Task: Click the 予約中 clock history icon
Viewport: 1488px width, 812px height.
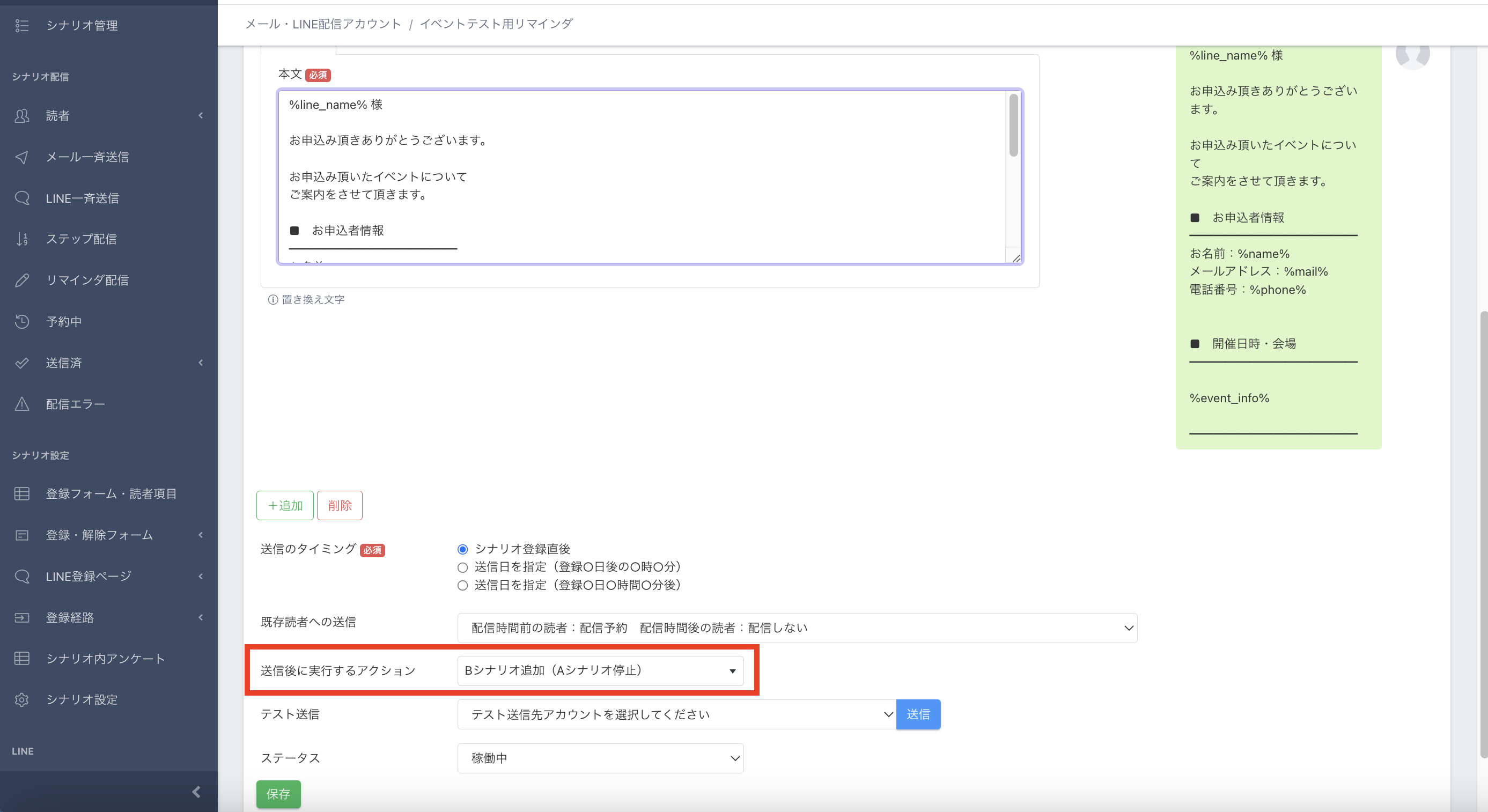Action: tap(22, 322)
